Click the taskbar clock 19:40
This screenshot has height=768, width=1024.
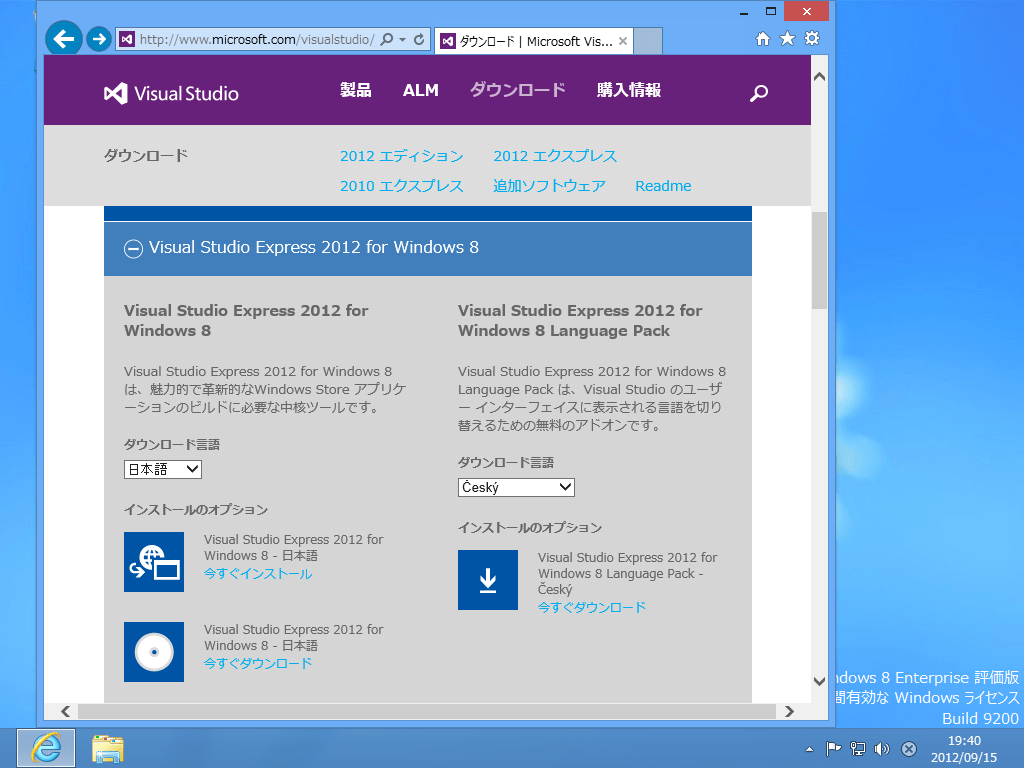pyautogui.click(x=964, y=741)
